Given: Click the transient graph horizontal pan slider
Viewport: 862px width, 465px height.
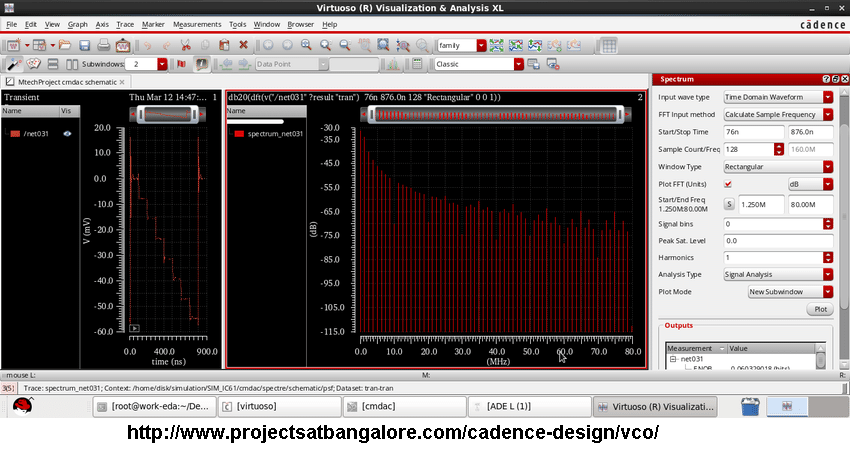Looking at the screenshot, I should (x=168, y=114).
